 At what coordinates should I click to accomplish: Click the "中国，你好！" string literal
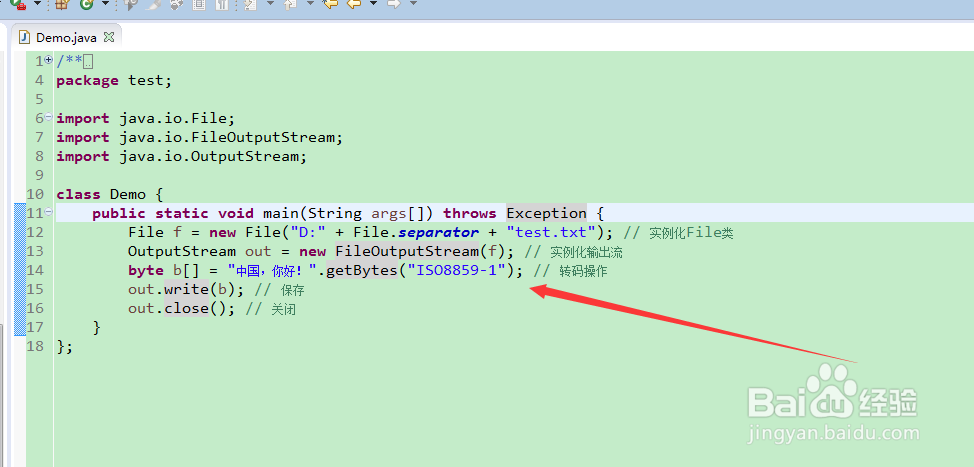pyautogui.click(x=272, y=270)
